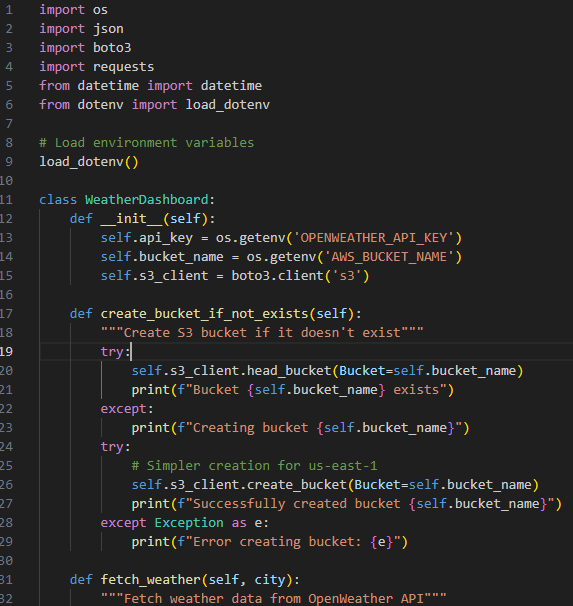Click the 'OPENWEATHER_API_KEY' string

(373, 238)
